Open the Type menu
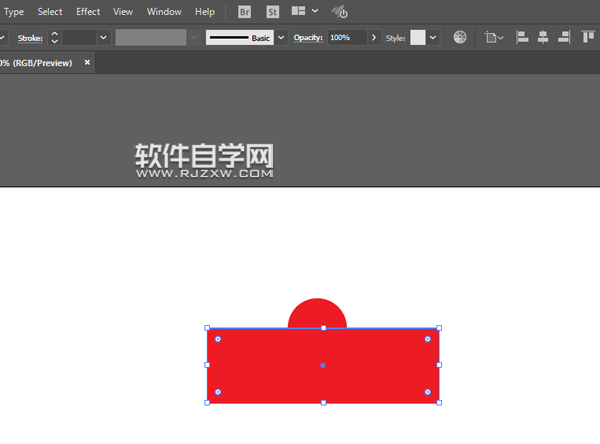The height and width of the screenshot is (444, 600). pos(14,12)
